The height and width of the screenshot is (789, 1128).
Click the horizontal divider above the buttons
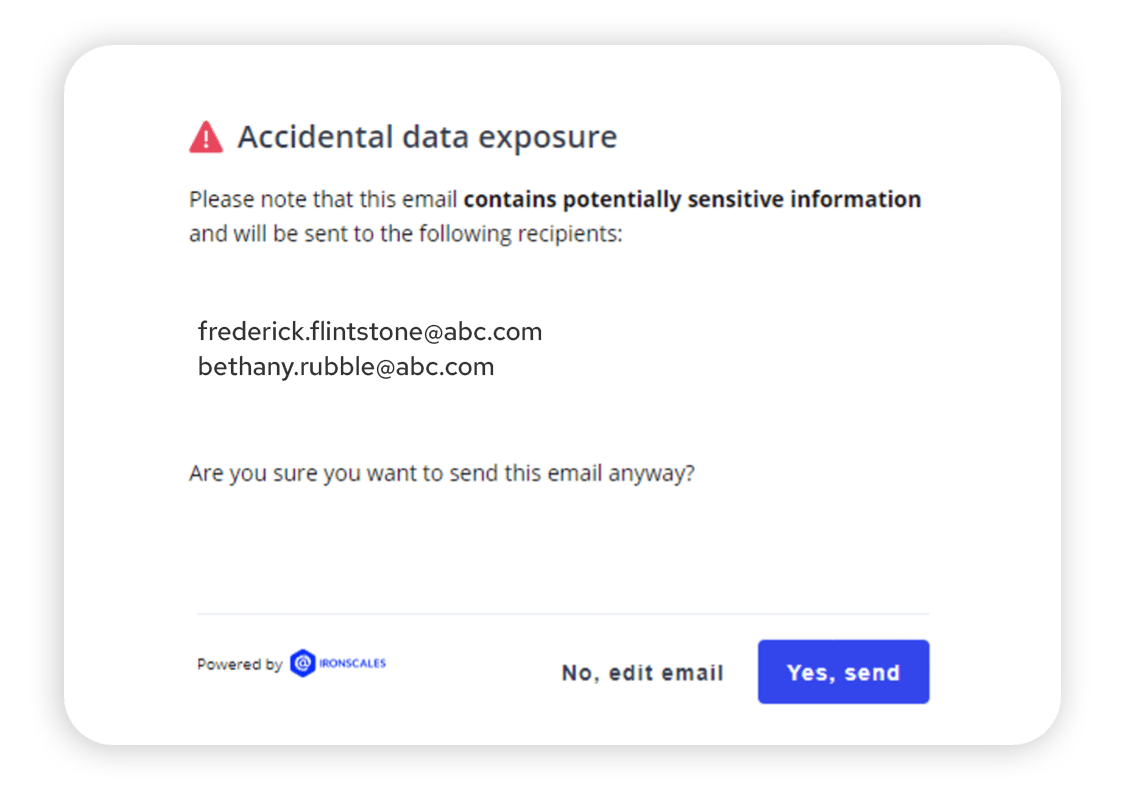pos(563,614)
